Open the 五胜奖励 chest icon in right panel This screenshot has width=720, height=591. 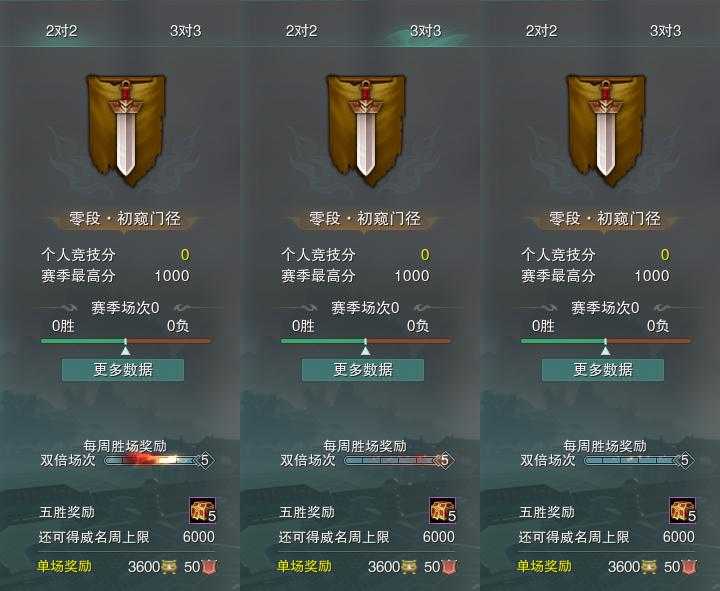click(683, 510)
